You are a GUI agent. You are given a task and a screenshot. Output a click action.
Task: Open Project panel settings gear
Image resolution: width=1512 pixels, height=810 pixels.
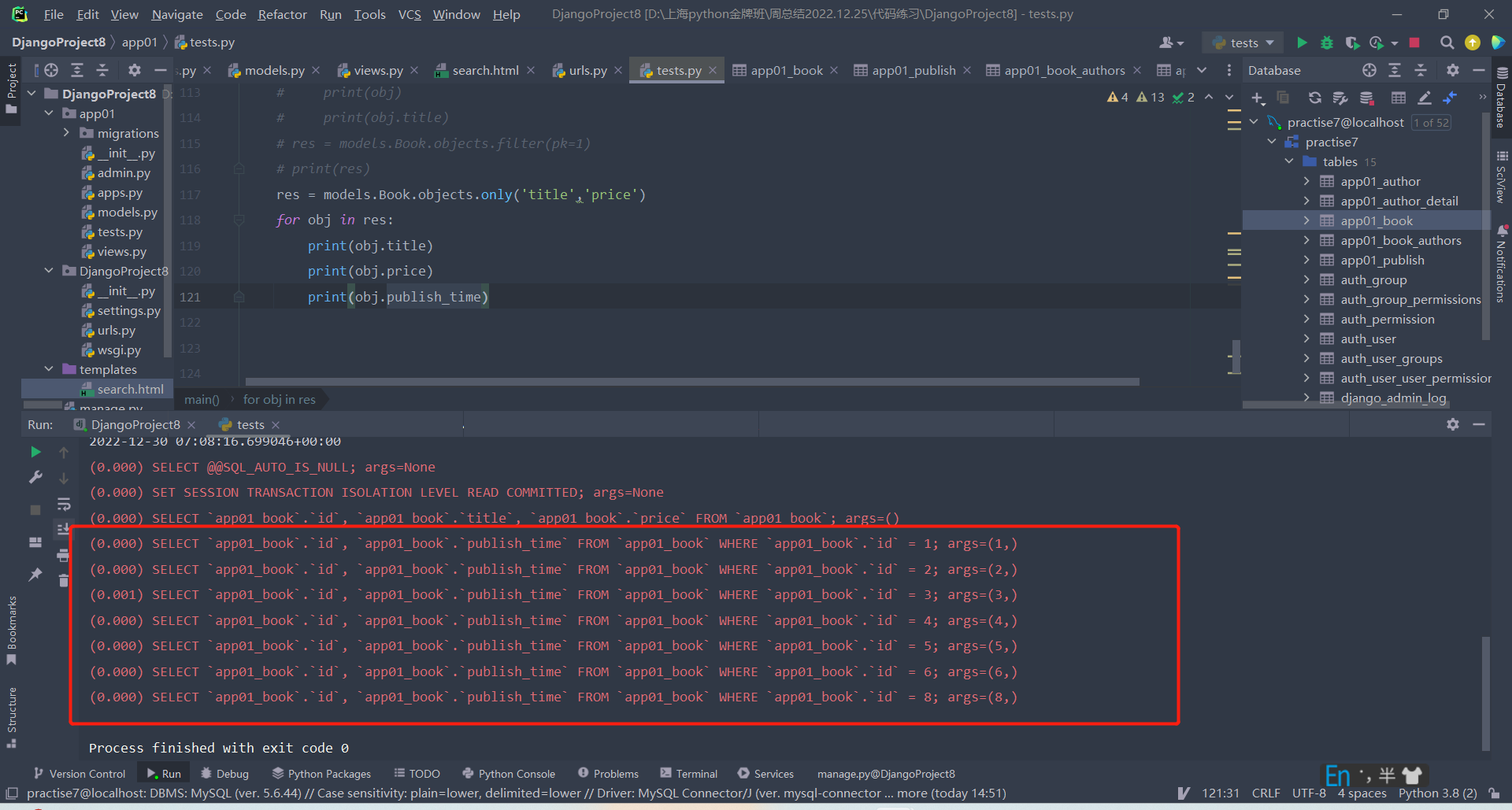click(135, 70)
